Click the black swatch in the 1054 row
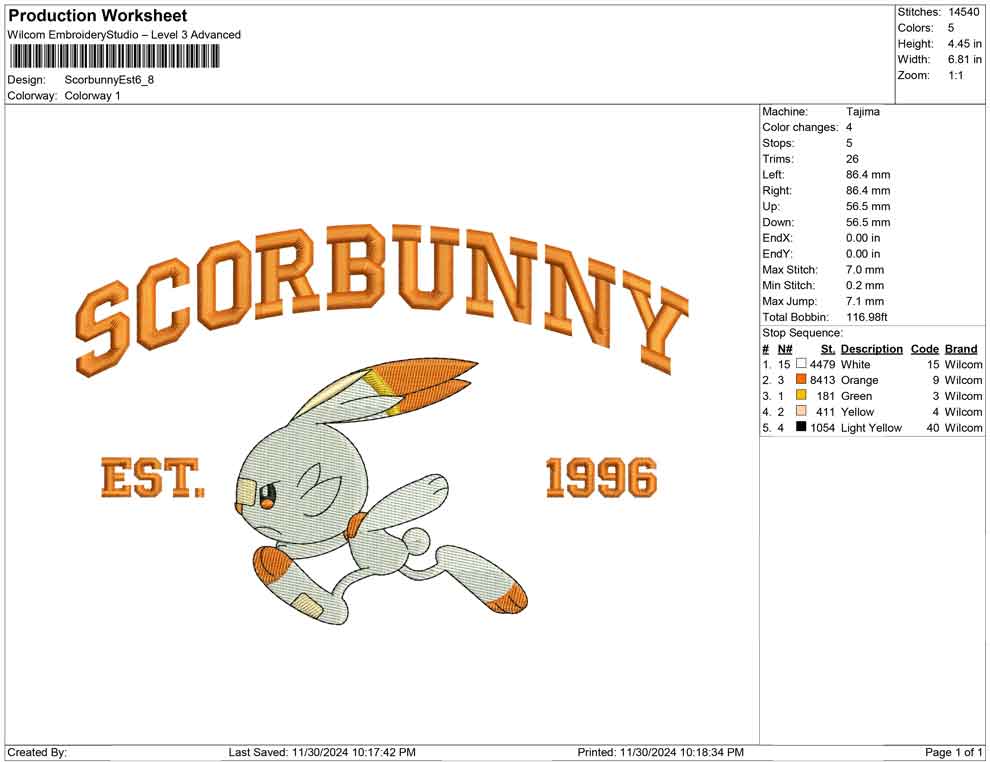This screenshot has height=762, width=990. 801,427
